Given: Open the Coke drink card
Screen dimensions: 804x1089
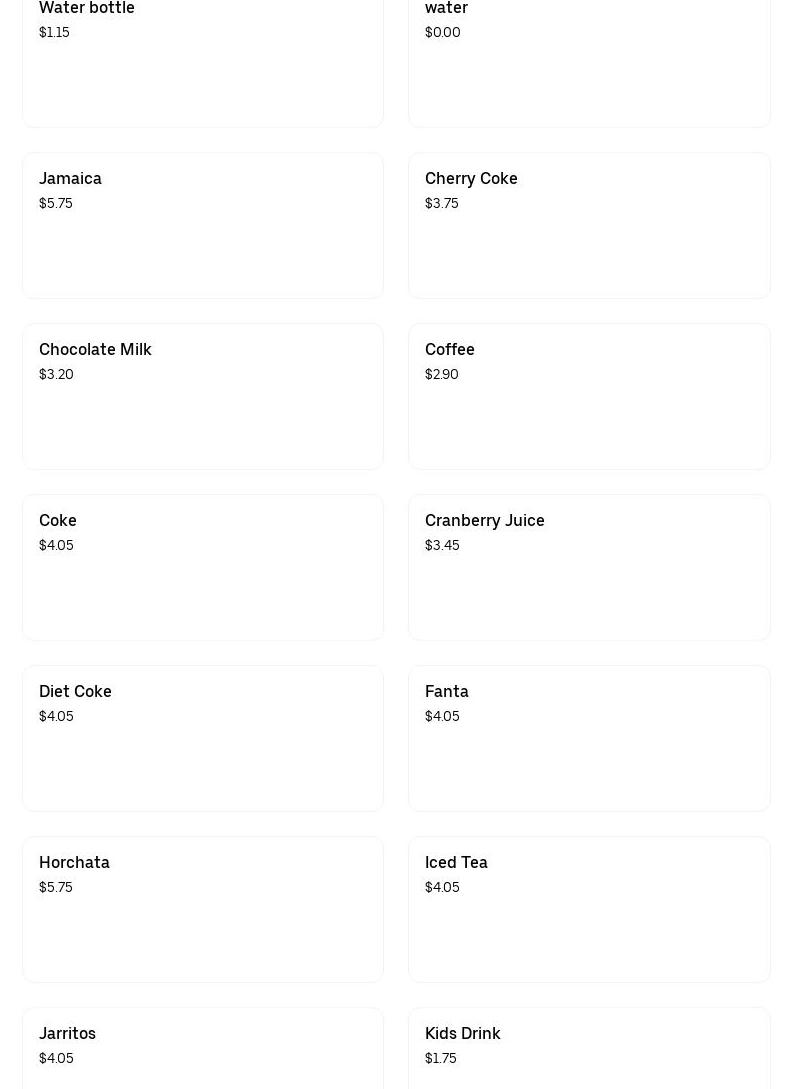Looking at the screenshot, I should click(x=203, y=567).
